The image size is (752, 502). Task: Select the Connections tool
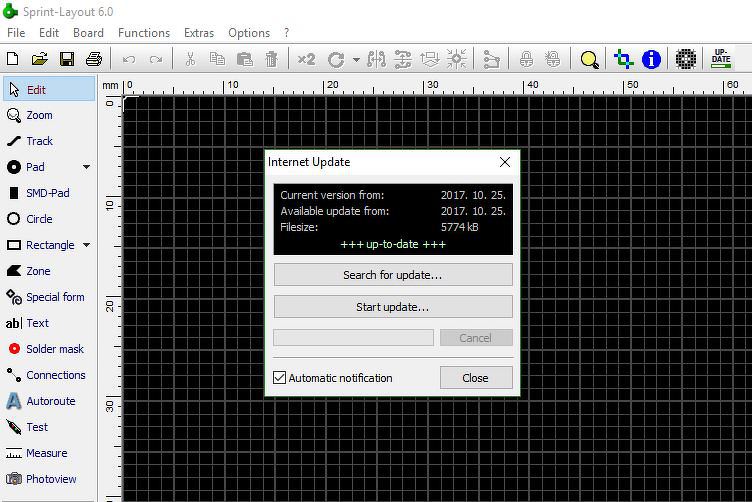pos(49,375)
